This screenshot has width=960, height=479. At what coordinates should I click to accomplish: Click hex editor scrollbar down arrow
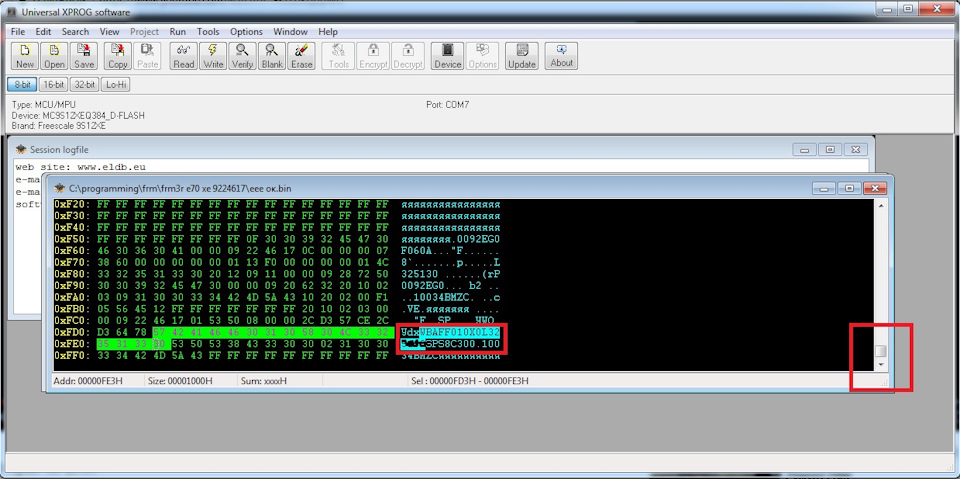880,364
